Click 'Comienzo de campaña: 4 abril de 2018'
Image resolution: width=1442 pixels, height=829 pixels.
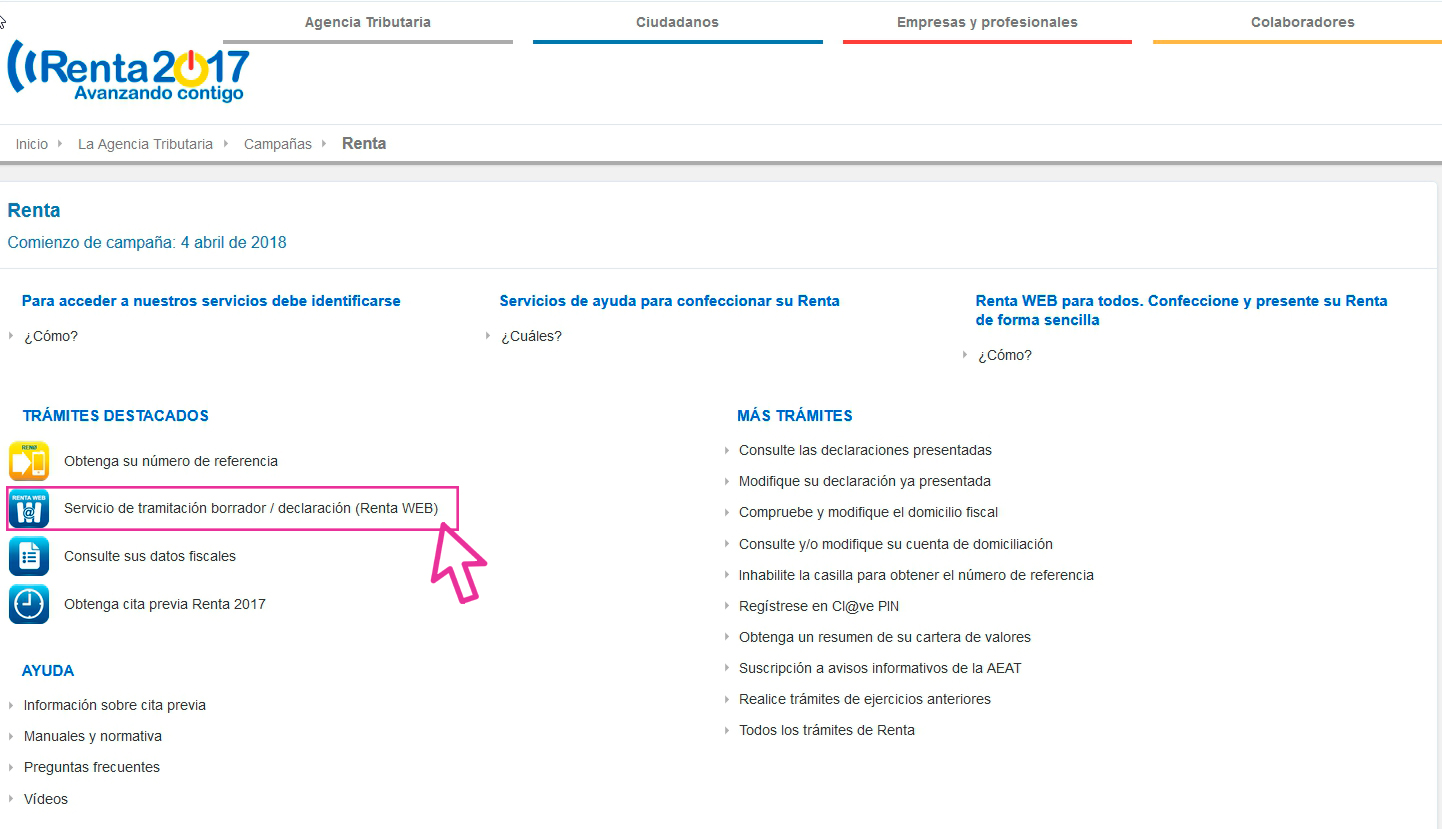click(x=147, y=242)
